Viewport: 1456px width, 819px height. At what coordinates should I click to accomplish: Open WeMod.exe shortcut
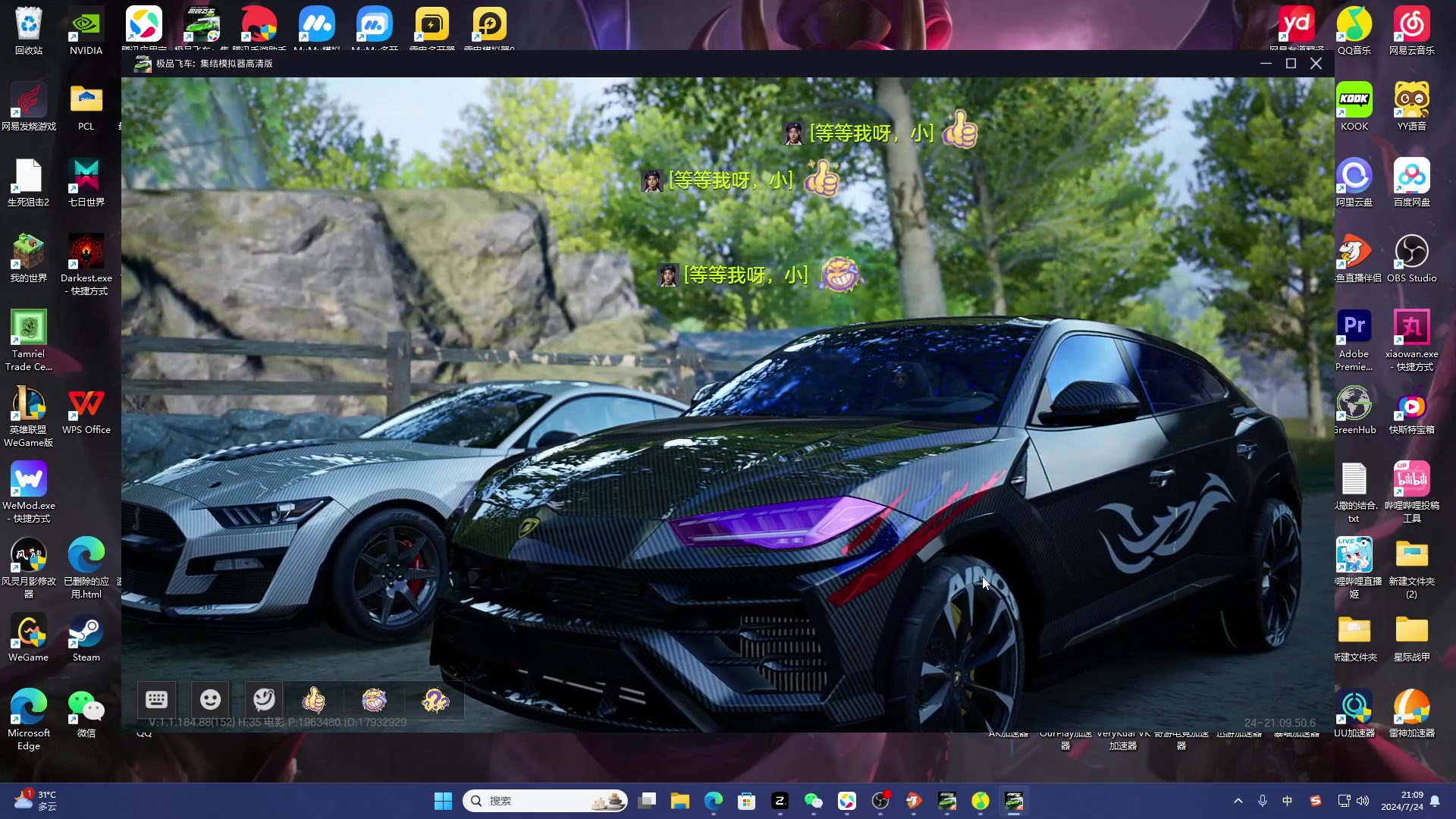[29, 492]
